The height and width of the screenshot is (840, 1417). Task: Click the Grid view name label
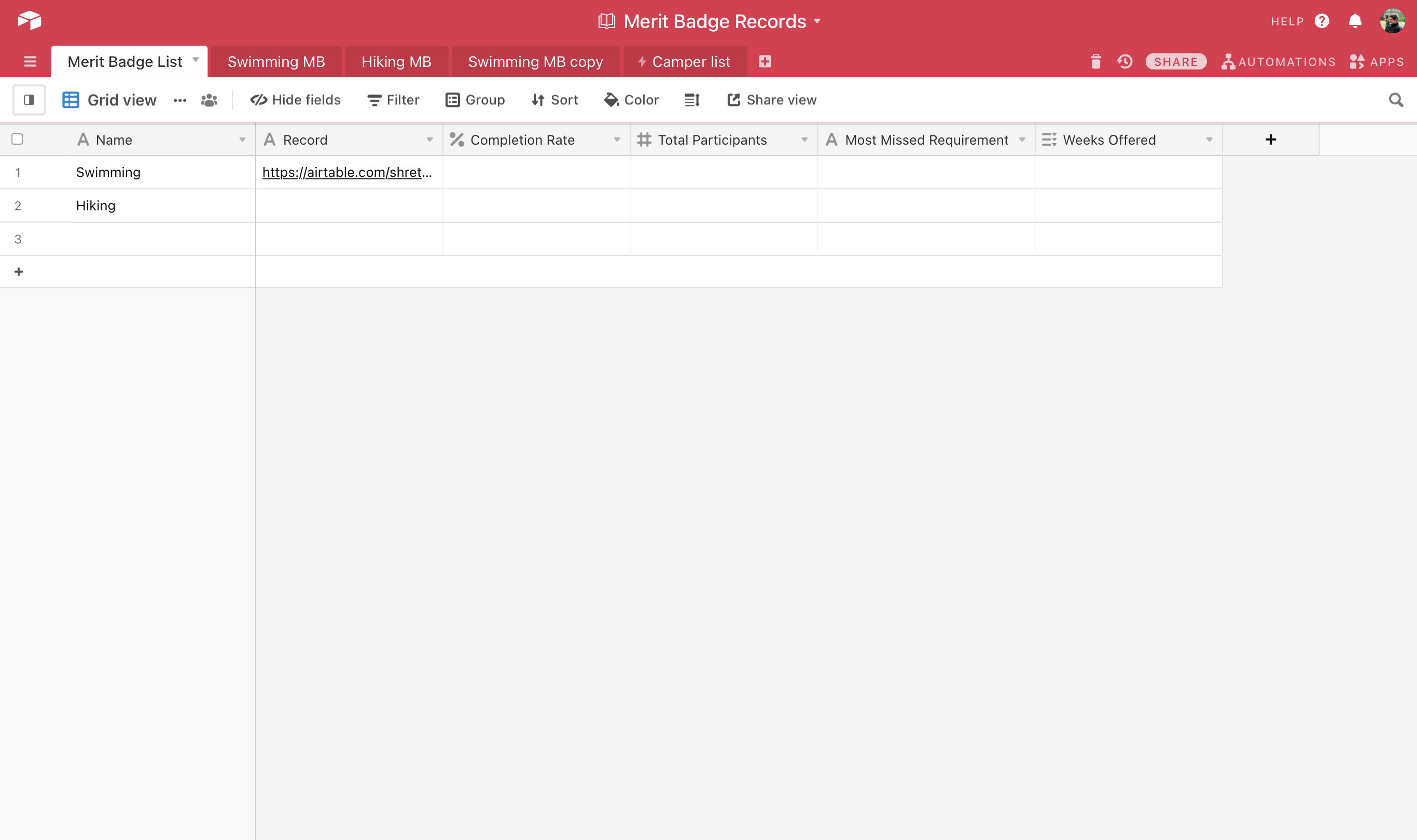[x=122, y=100]
